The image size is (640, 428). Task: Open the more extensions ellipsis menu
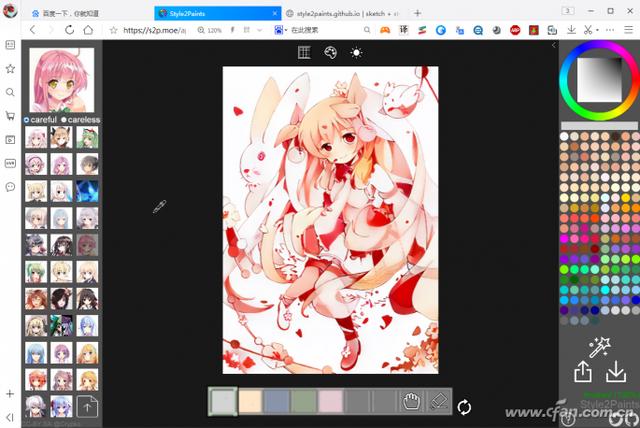pos(610,30)
